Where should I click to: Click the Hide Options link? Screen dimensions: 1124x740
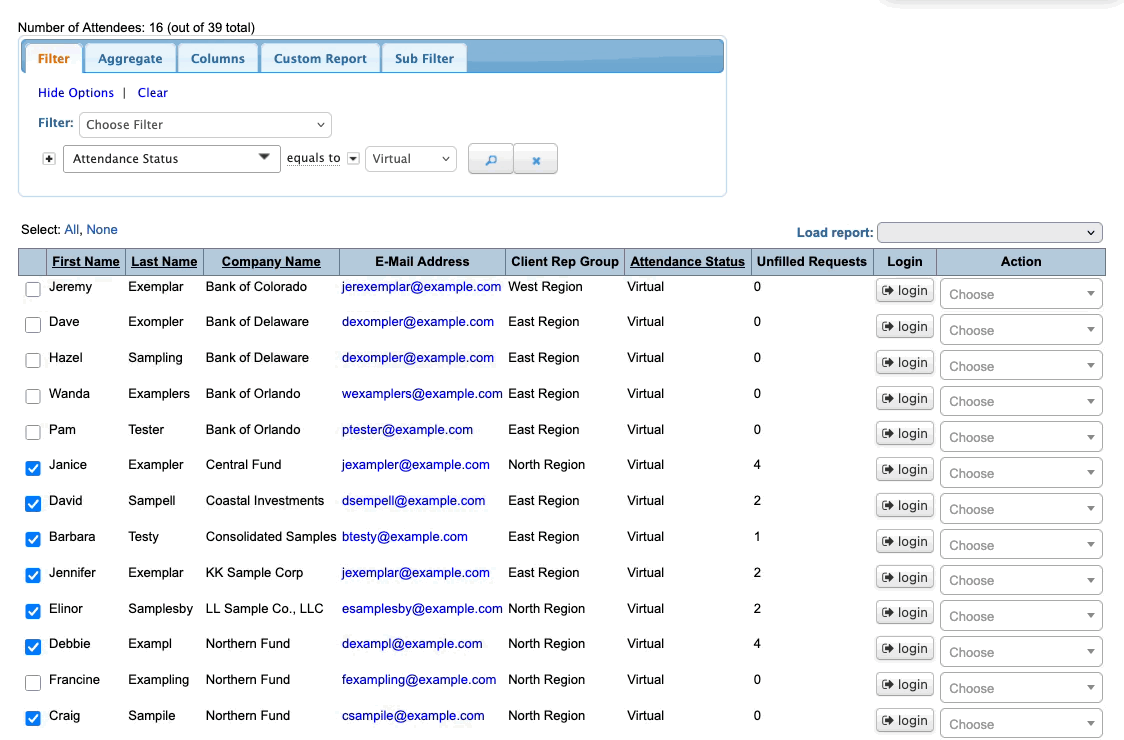76,93
